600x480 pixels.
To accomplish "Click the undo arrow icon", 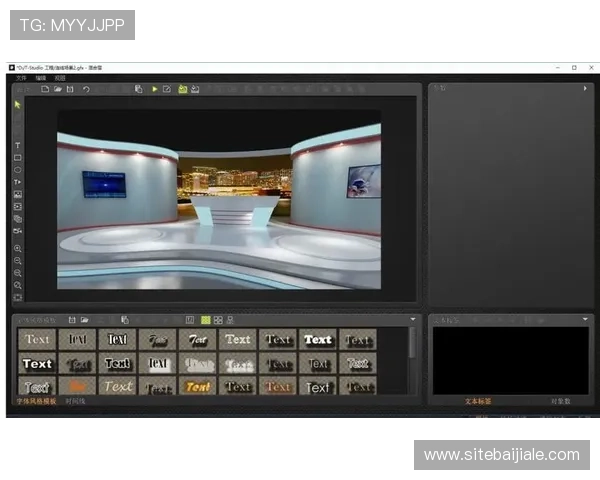I will click(x=86, y=89).
